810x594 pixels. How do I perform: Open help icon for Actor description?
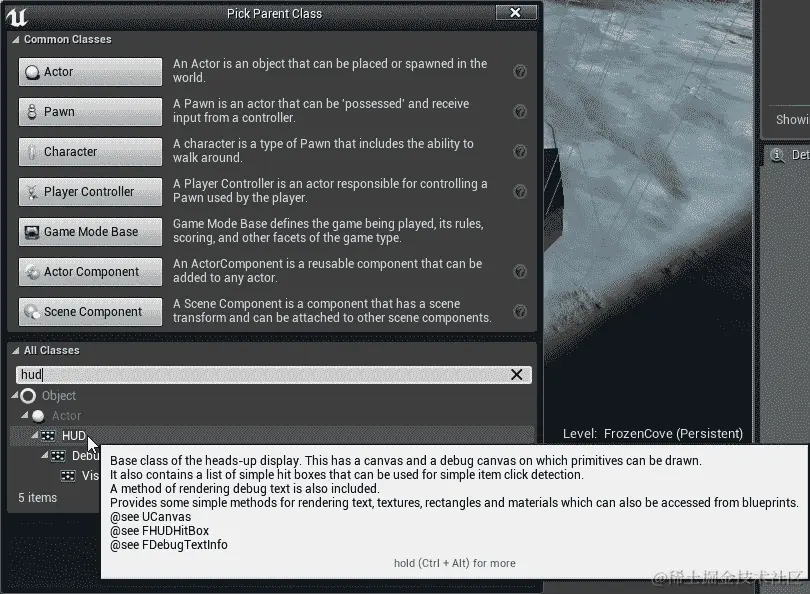click(520, 71)
